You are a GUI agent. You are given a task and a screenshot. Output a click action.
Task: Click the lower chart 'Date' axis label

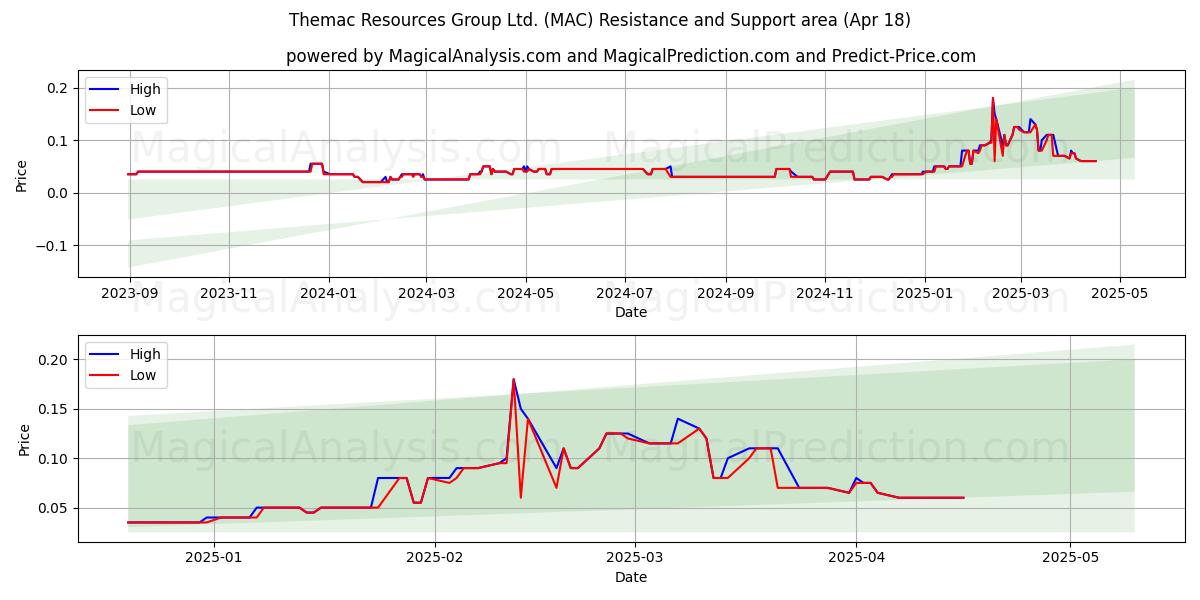pos(631,577)
